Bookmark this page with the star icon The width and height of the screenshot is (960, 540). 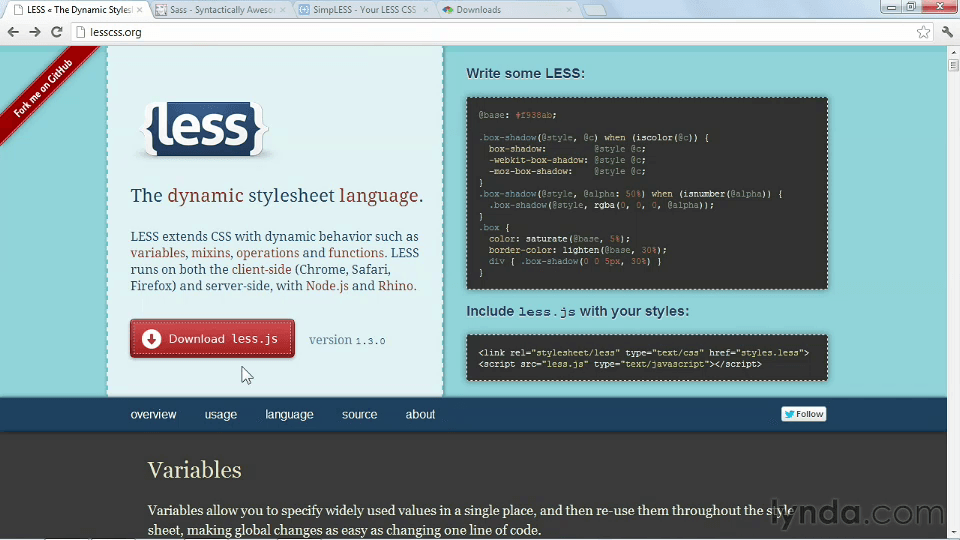[x=923, y=32]
